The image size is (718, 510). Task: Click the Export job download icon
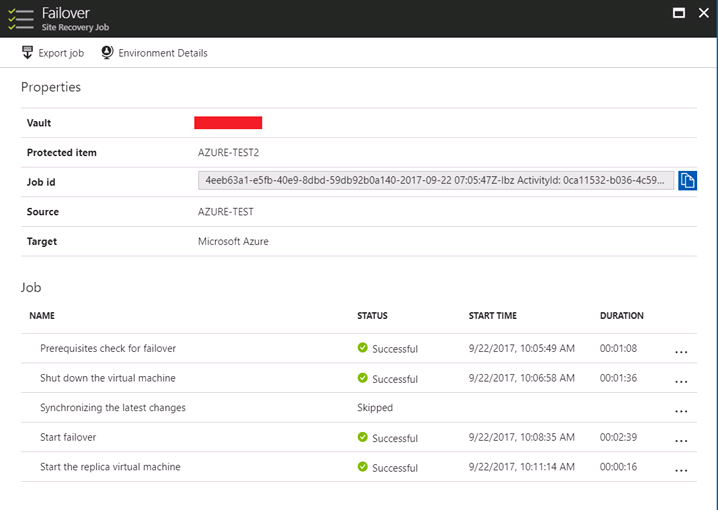point(27,53)
